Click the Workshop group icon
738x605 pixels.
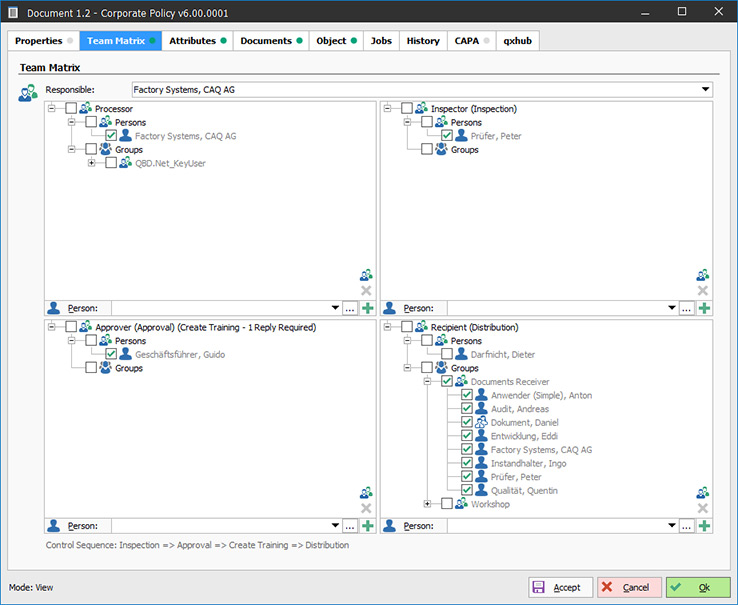[461, 504]
